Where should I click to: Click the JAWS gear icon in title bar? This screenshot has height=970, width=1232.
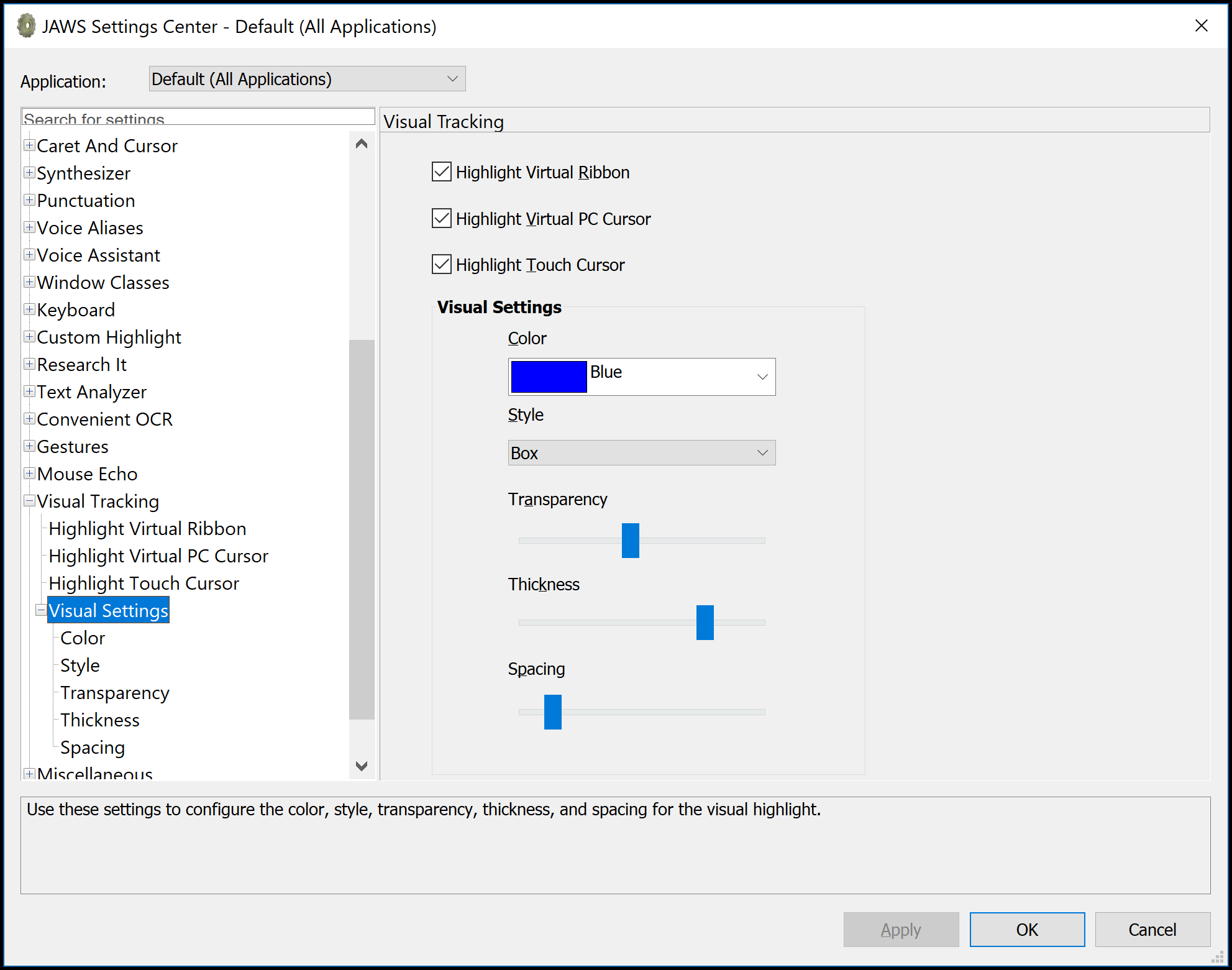click(x=26, y=26)
